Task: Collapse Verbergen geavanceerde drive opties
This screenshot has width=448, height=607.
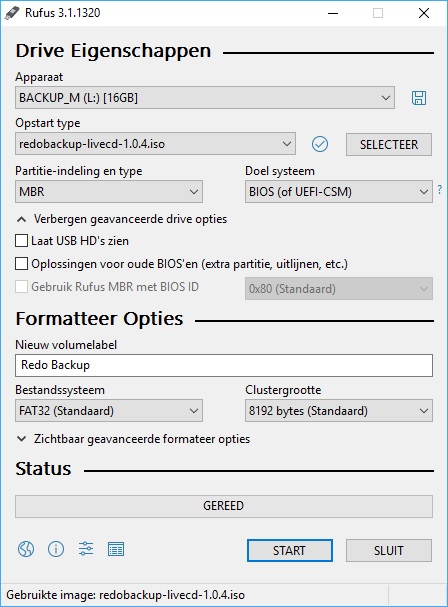Action: click(x=121, y=219)
